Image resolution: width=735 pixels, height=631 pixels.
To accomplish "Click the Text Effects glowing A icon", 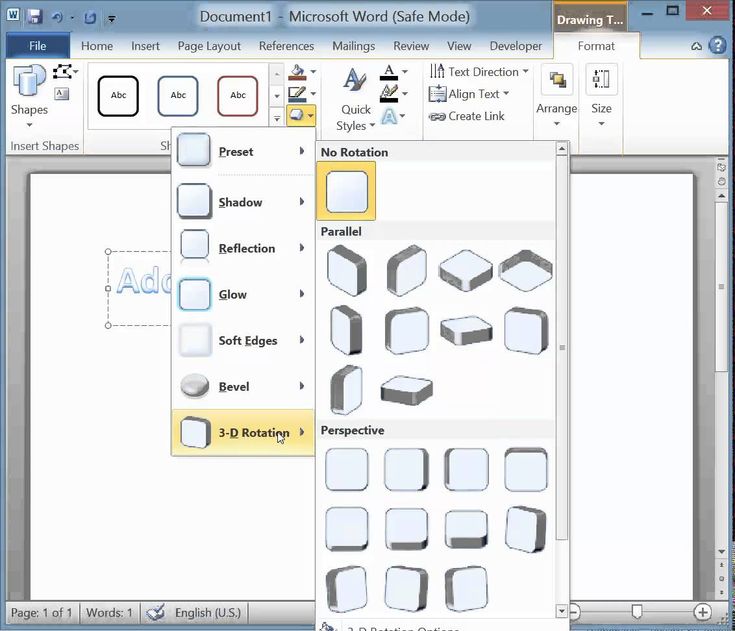I will 389,116.
